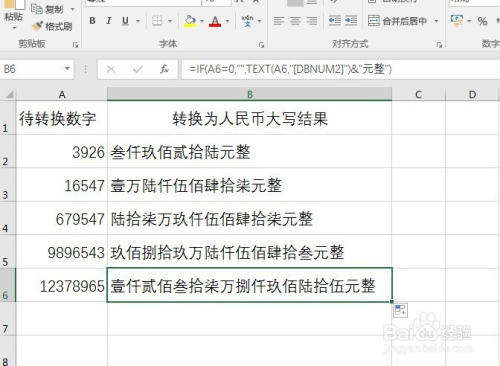This screenshot has height=366, width=500.
Task: Apply underline with the U icon
Action: 125,21
